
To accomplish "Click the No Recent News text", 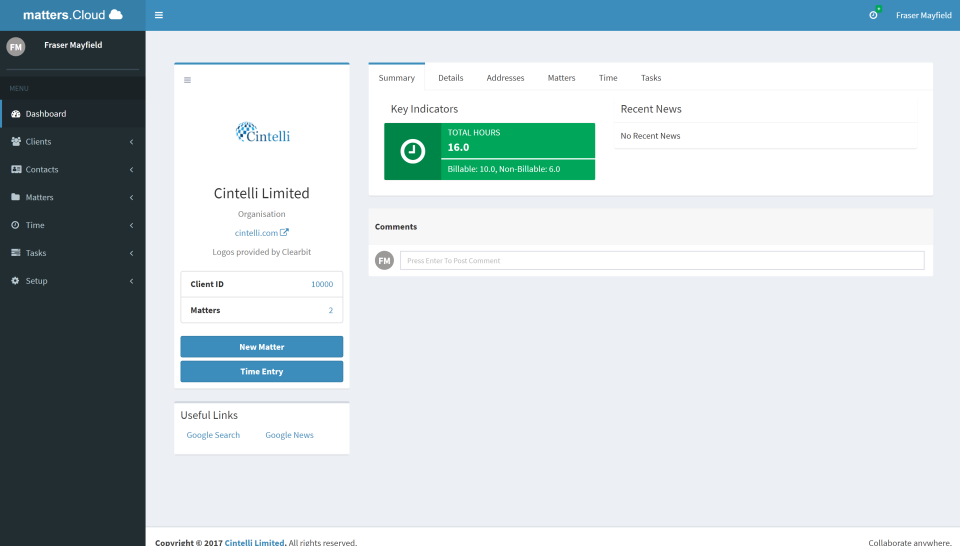I will [650, 136].
